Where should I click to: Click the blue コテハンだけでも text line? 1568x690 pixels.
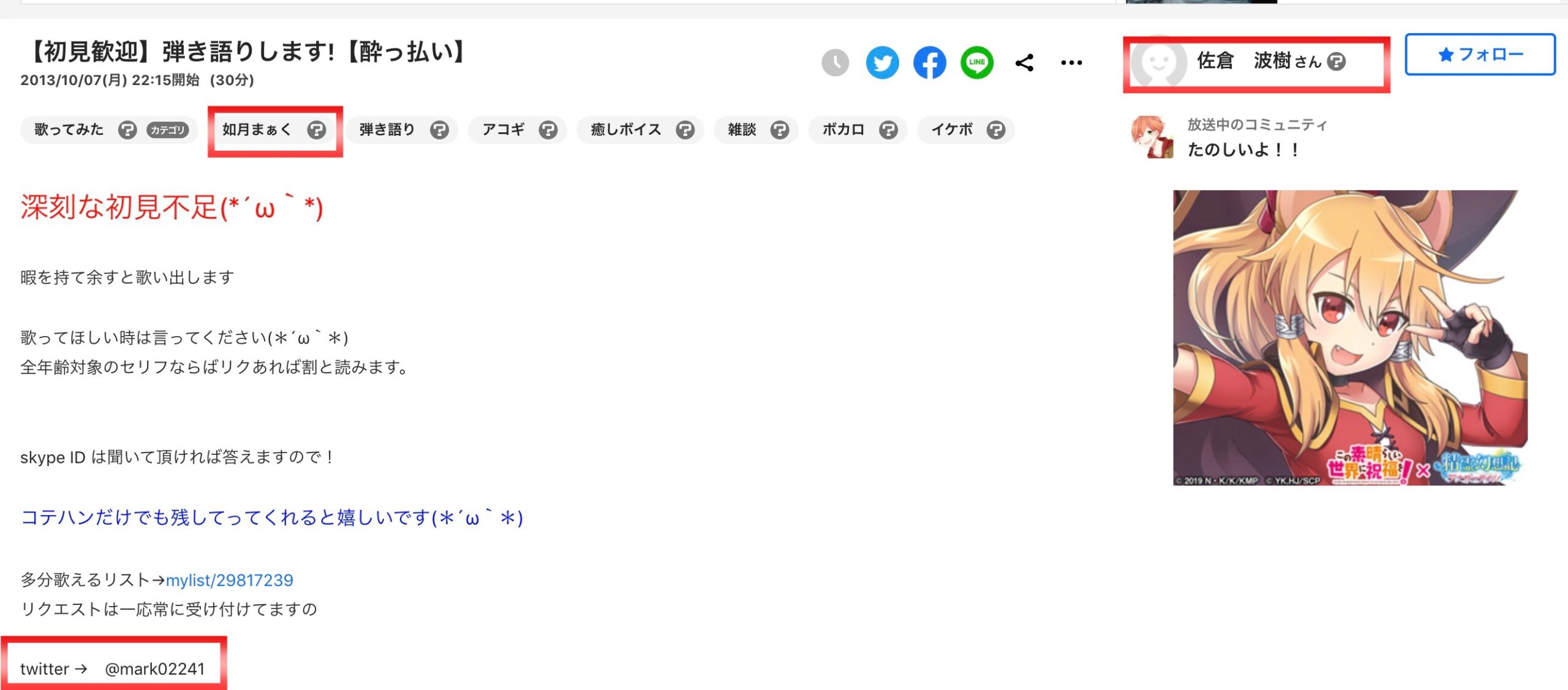coord(272,518)
